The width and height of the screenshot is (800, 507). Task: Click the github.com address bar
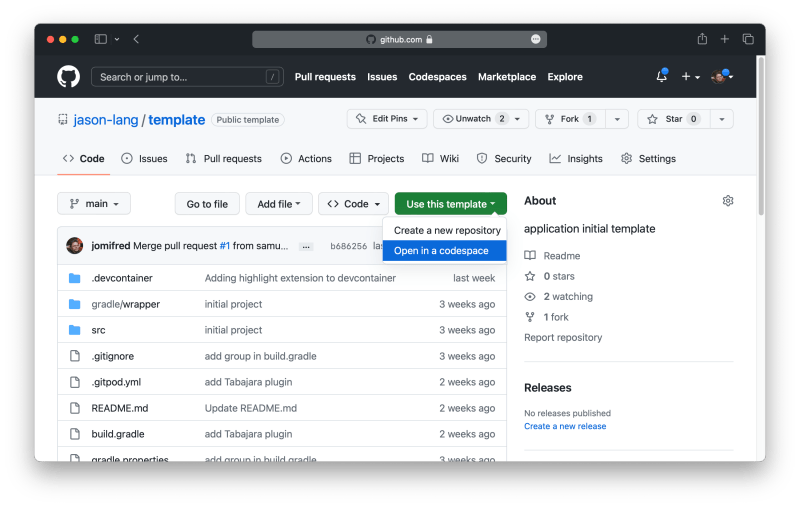point(399,39)
